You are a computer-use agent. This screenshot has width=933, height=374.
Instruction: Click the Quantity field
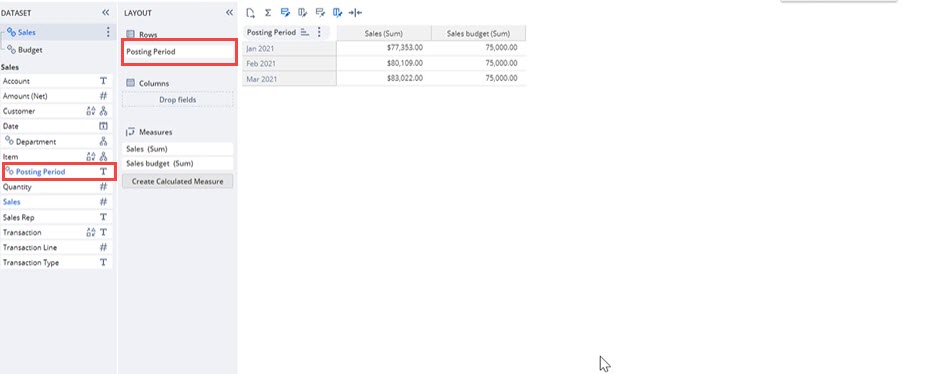pos(56,187)
